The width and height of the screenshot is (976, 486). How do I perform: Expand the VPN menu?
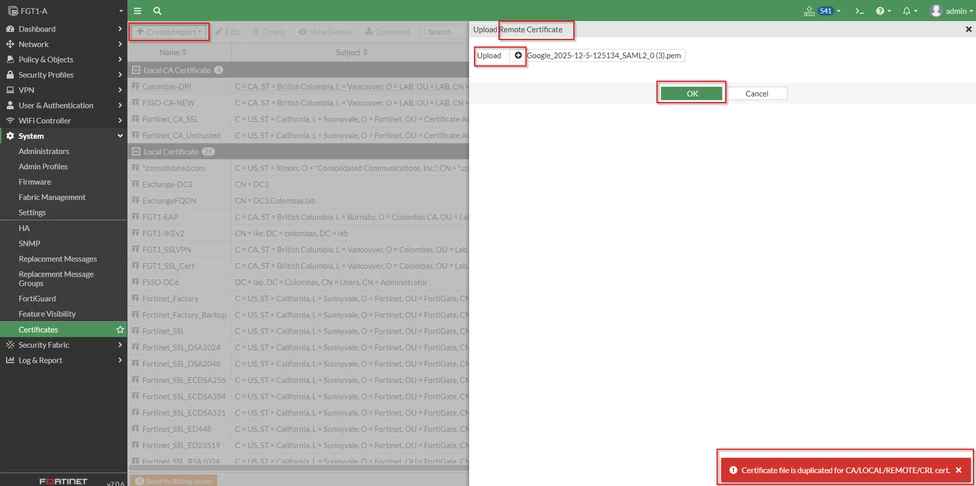click(x=120, y=90)
